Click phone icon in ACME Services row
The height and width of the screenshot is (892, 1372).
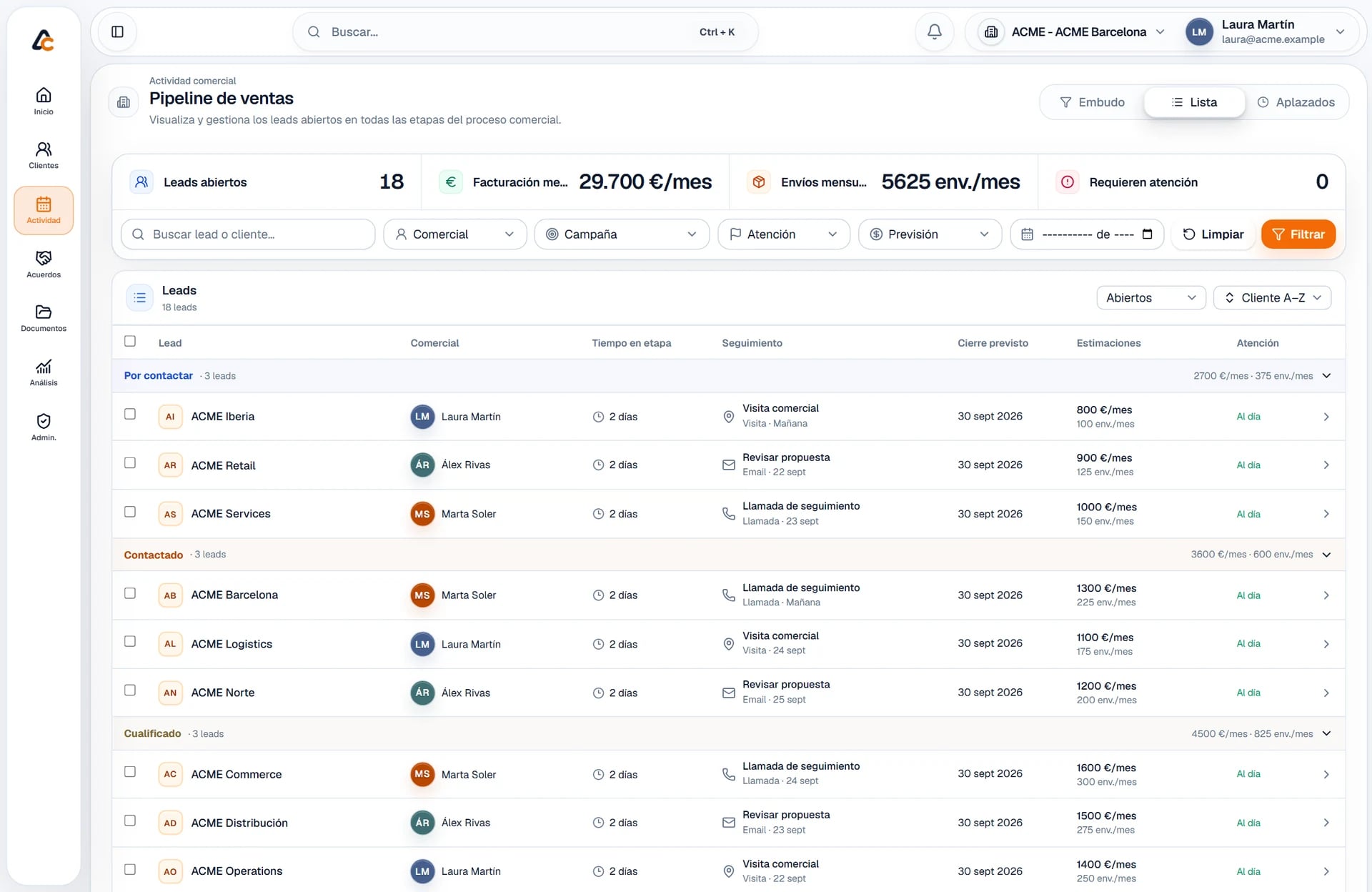(728, 513)
